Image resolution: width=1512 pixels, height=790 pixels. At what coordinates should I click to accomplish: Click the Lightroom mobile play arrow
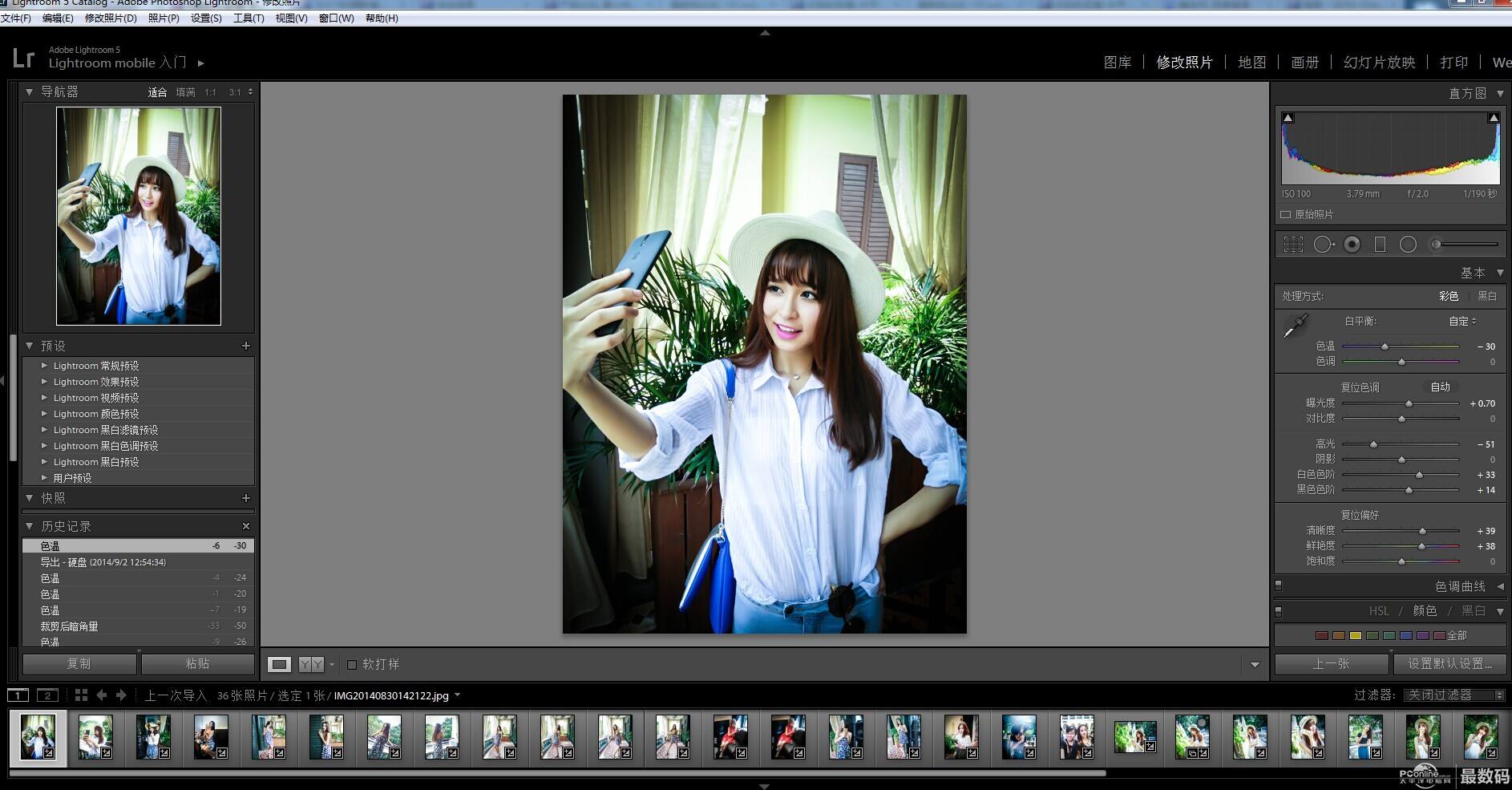click(x=200, y=63)
